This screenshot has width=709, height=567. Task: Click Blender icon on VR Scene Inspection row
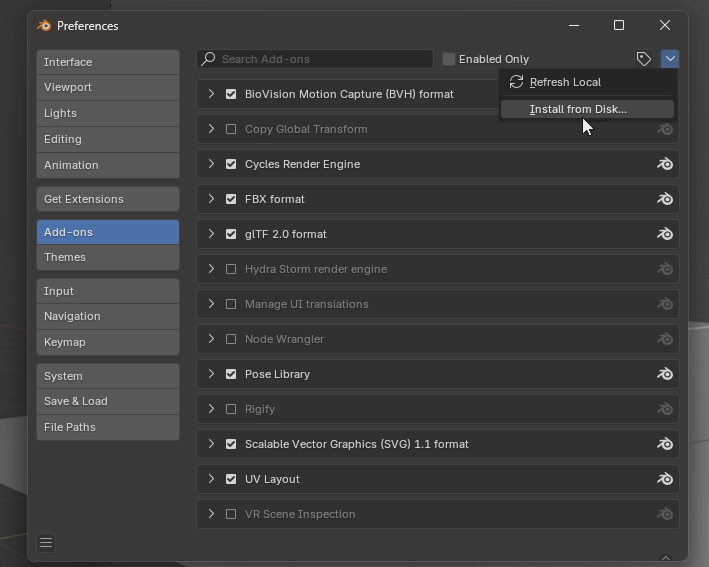[x=665, y=514]
